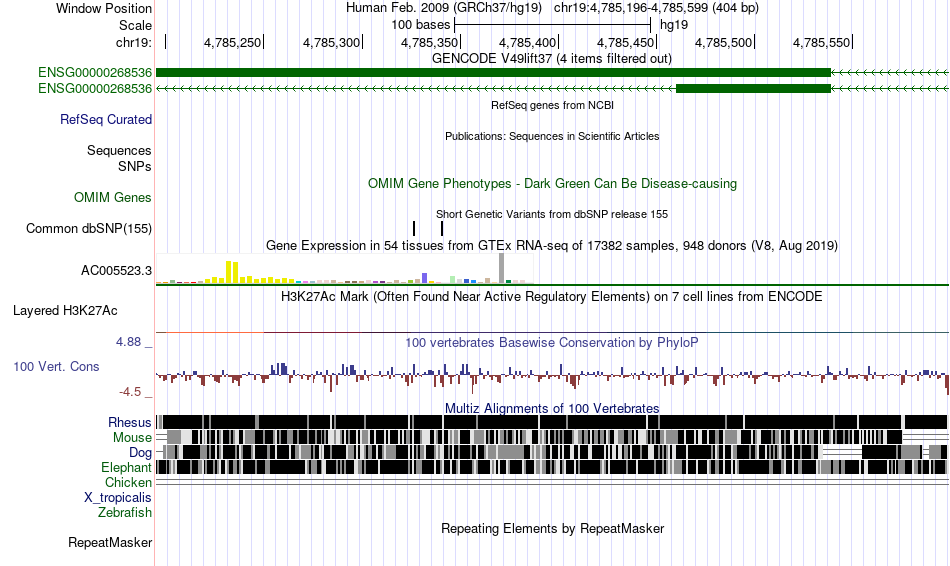Viewport: 950px width, 566px height.
Task: Click the 100 bases scale bar
Action: 553,25
